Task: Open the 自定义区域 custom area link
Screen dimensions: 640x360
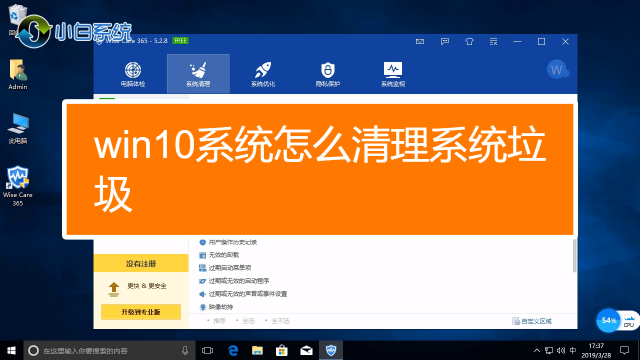Action: pyautogui.click(x=532, y=321)
